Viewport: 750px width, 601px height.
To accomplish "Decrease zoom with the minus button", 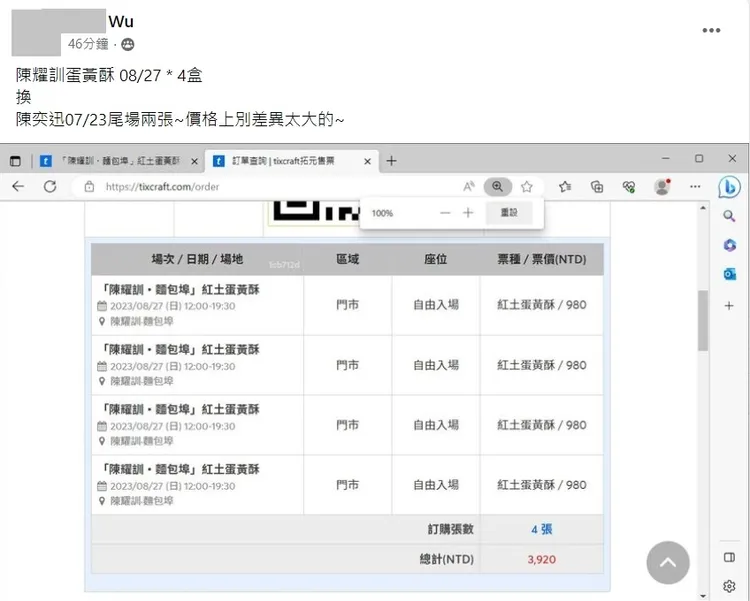I will tap(445, 213).
